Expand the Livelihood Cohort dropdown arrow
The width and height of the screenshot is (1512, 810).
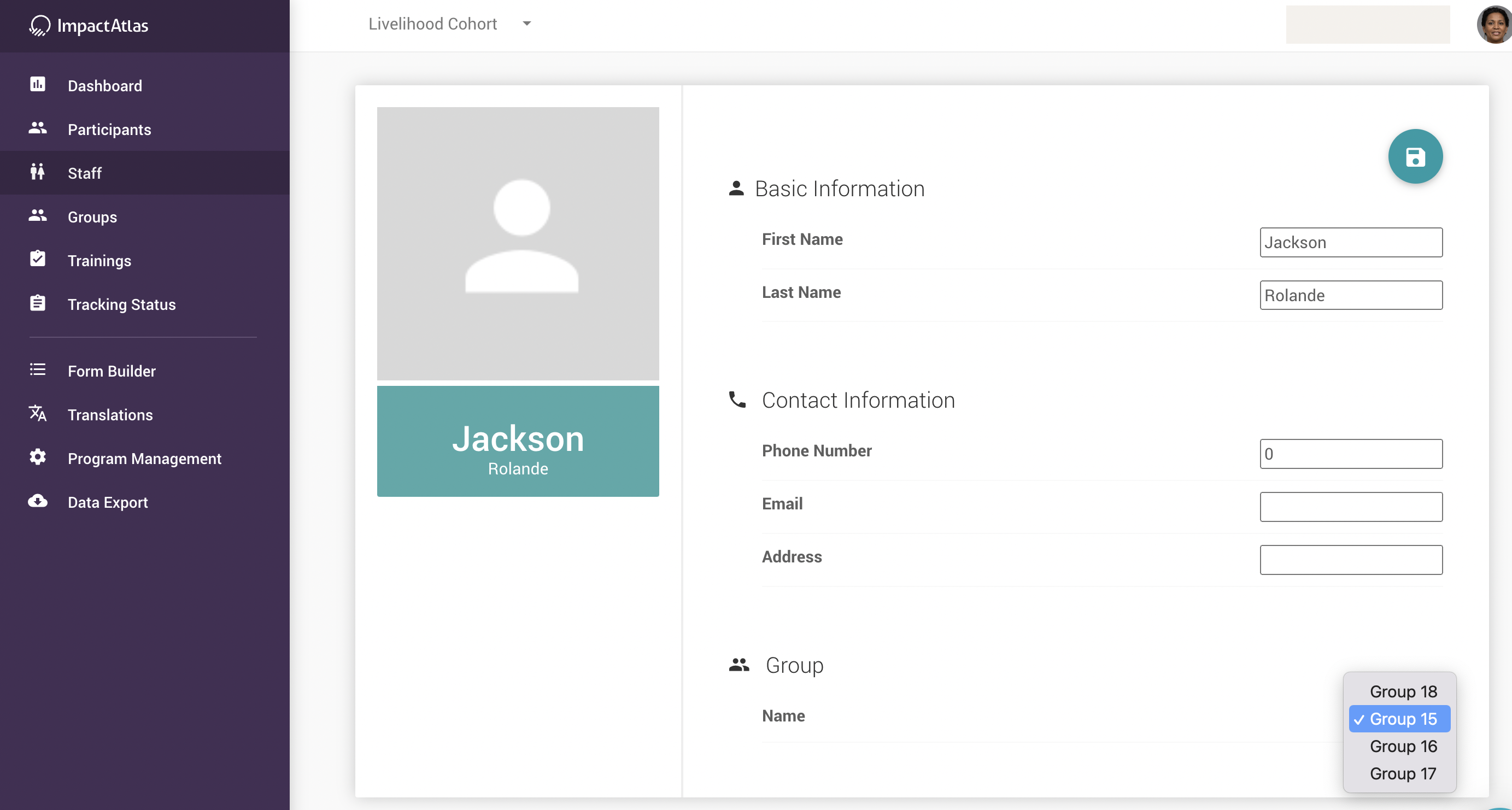(526, 24)
